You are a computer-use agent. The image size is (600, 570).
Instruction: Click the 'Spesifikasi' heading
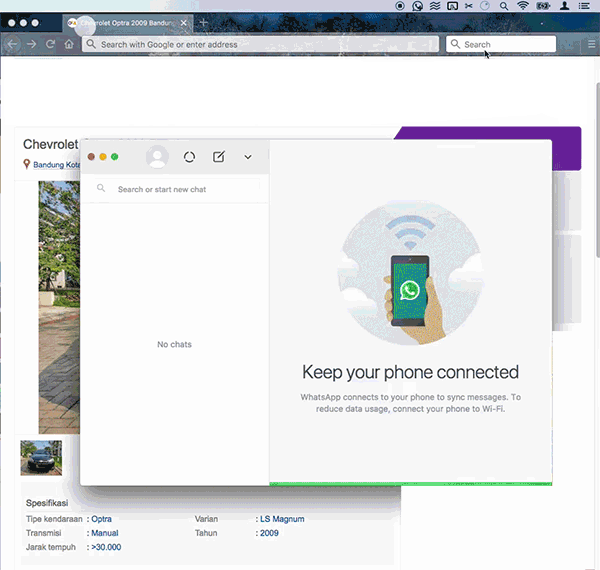[x=47, y=503]
